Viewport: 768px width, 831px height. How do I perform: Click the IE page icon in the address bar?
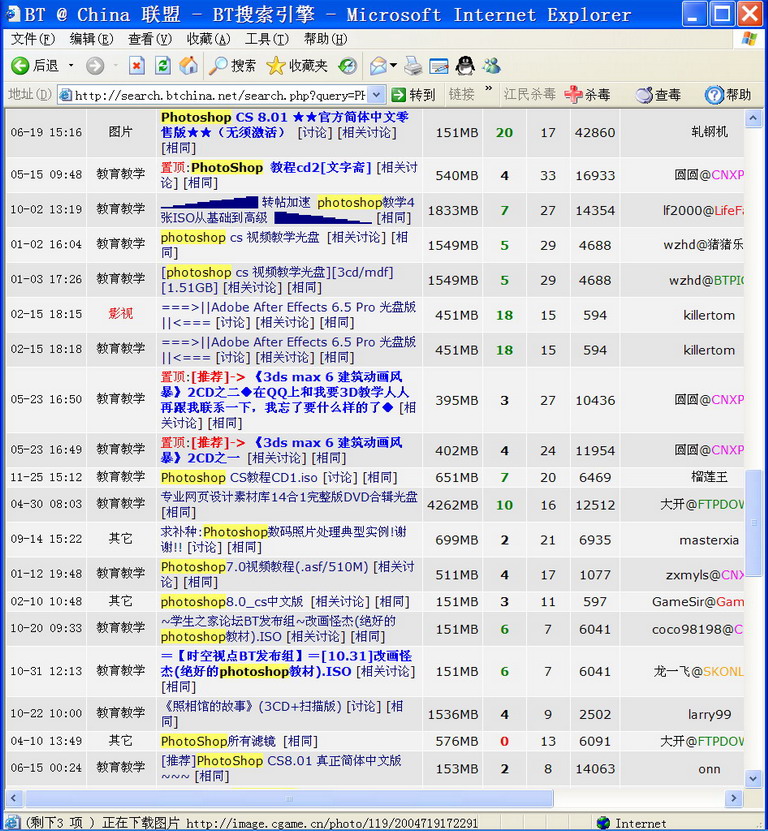pyautogui.click(x=66, y=95)
